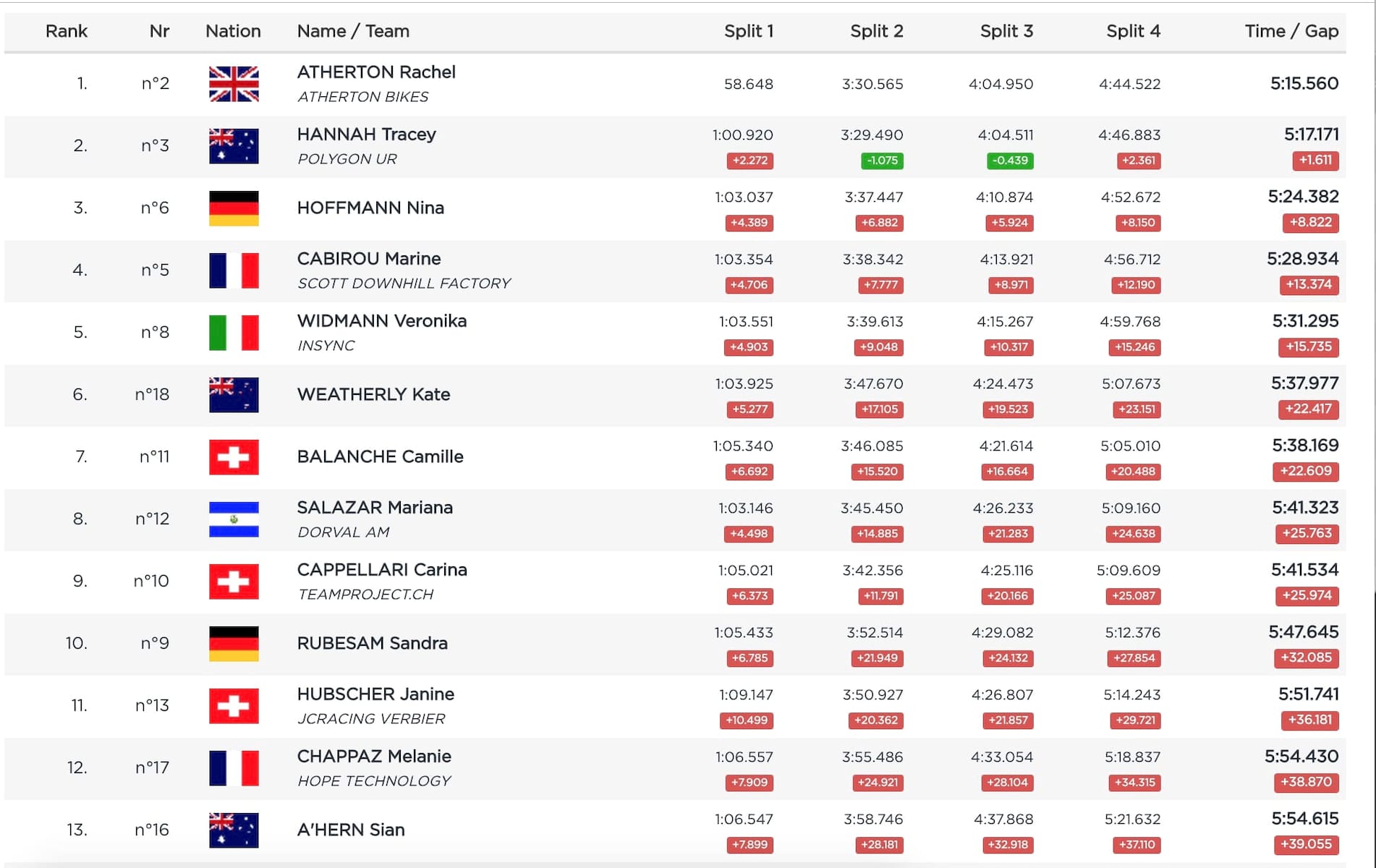Click the Name / Team column header
Image resolution: width=1376 pixels, height=868 pixels.
(353, 31)
